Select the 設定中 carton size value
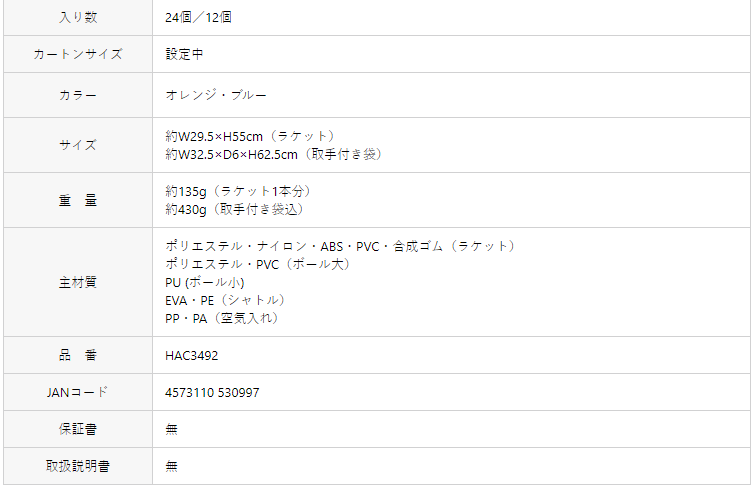The image size is (754, 487). coord(184,54)
